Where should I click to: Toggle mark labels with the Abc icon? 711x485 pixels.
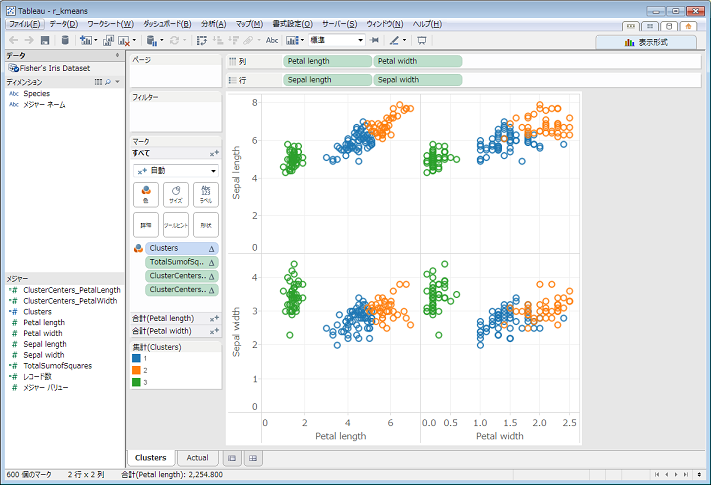tap(272, 40)
